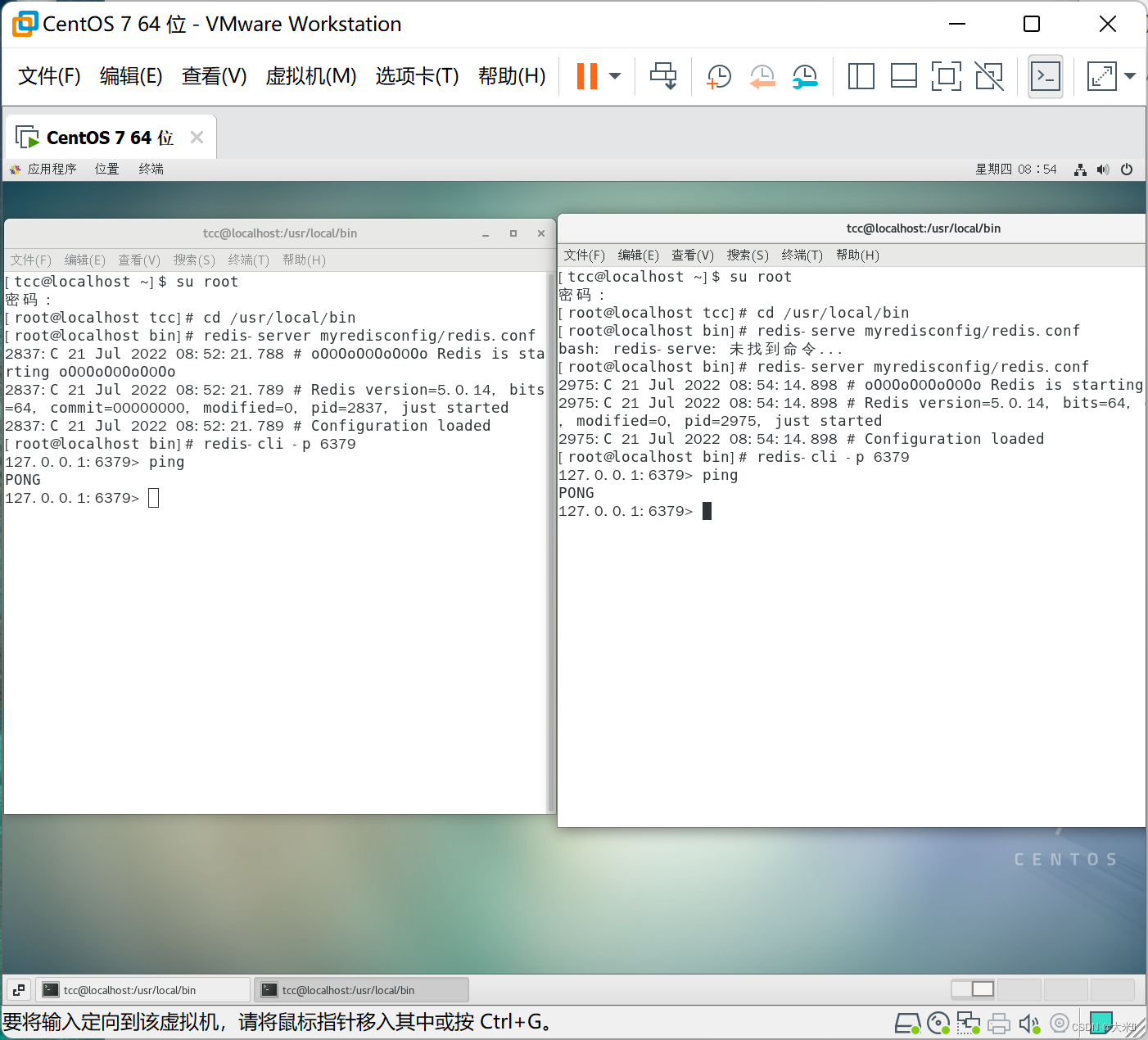The width and height of the screenshot is (1148, 1040).
Task: Open the GNOME 终端 app menu
Action: tap(151, 170)
